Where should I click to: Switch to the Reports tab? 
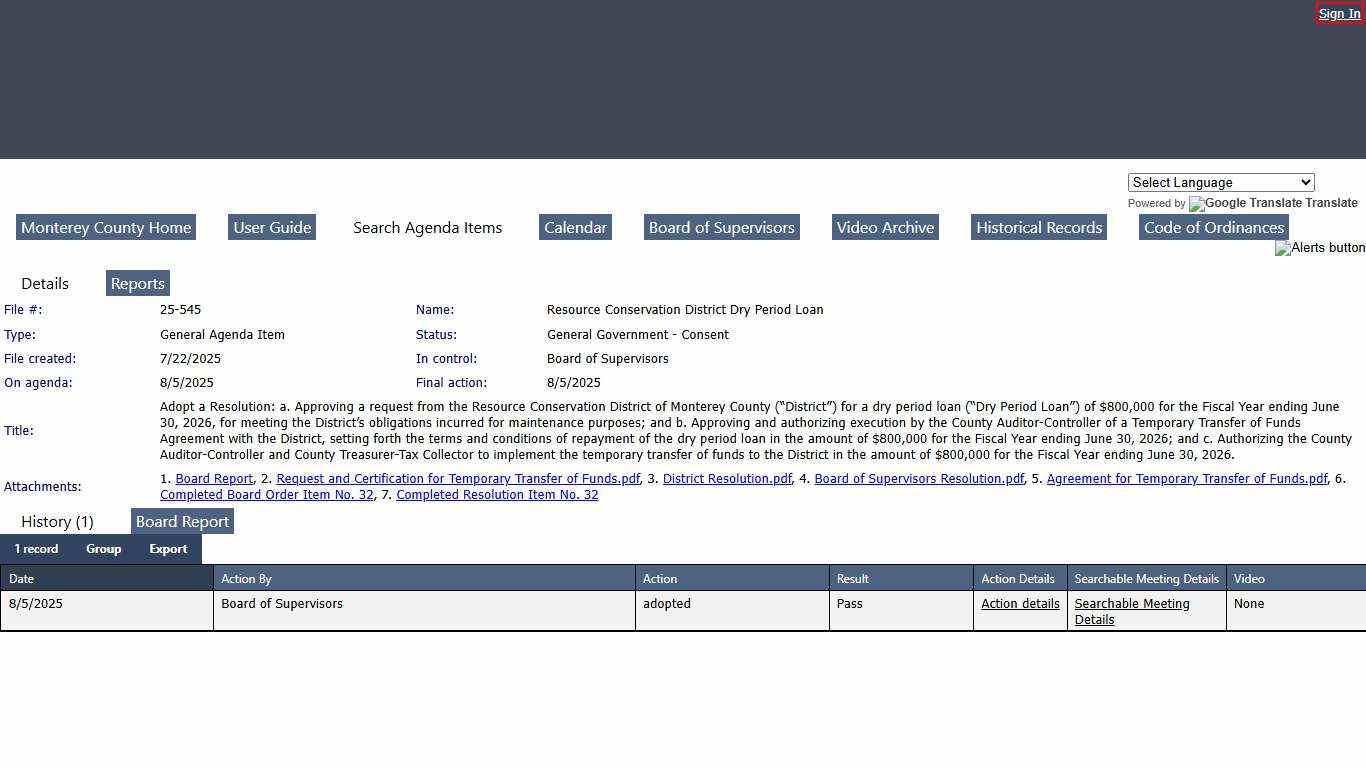tap(137, 284)
